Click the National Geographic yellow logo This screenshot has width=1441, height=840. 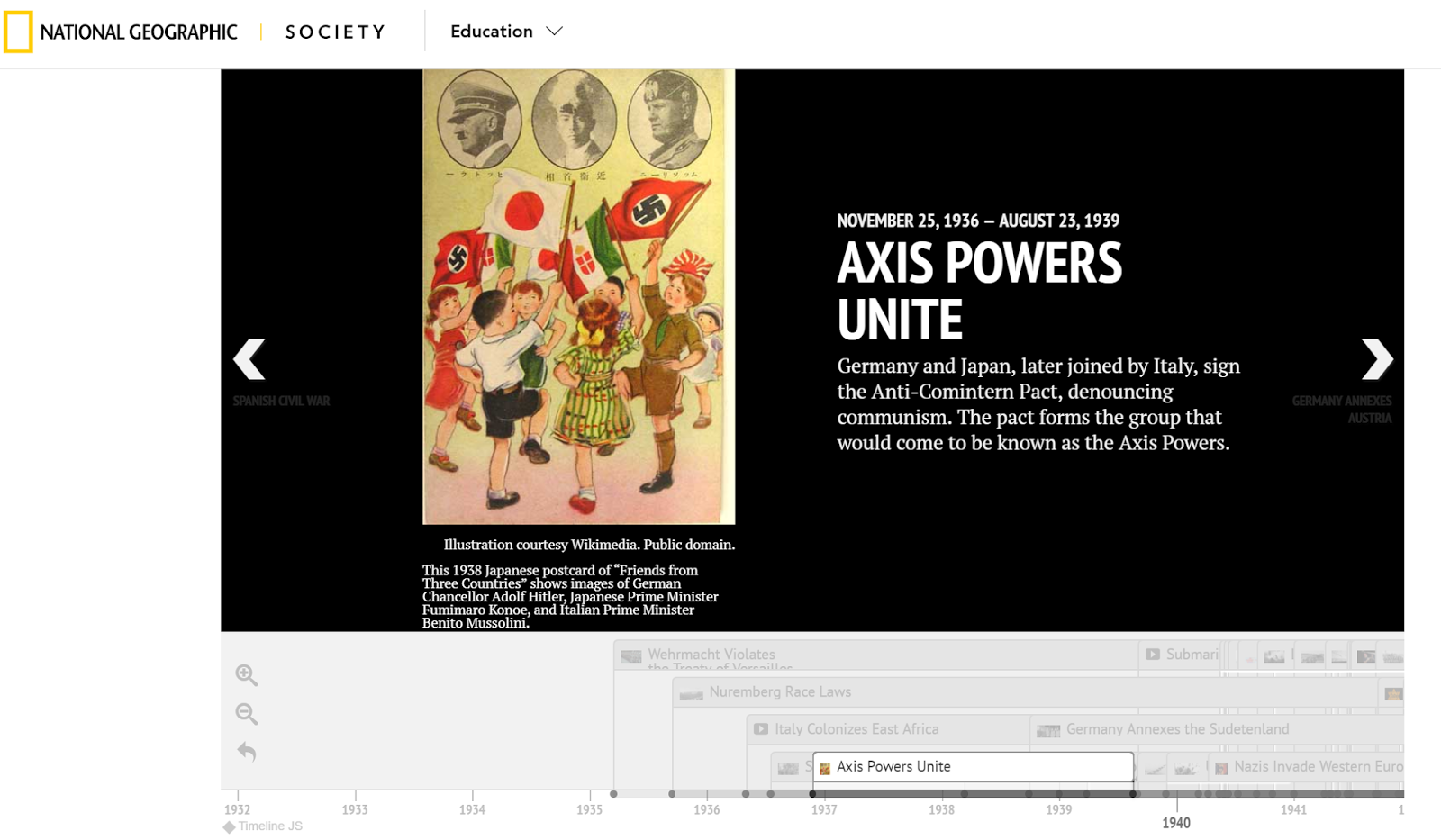(18, 32)
